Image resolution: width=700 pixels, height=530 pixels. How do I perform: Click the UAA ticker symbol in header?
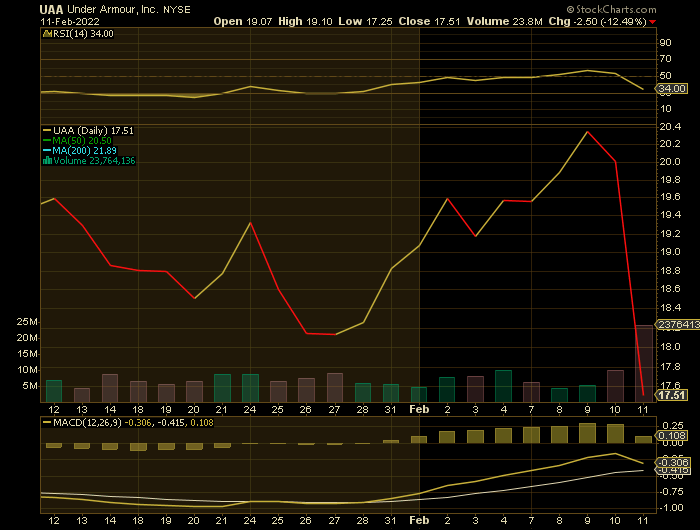(51, 9)
